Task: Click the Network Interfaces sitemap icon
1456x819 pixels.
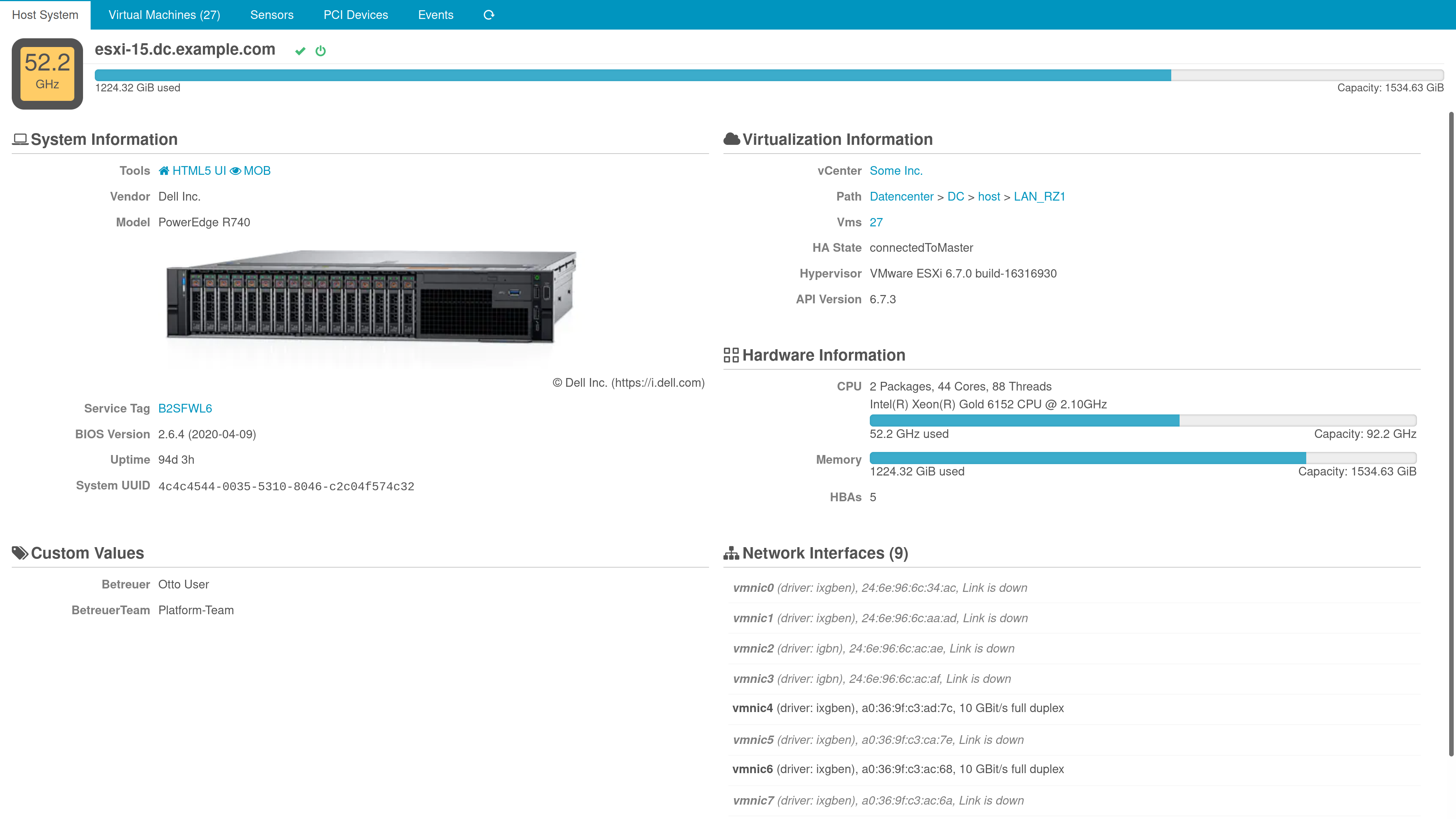Action: [x=731, y=553]
